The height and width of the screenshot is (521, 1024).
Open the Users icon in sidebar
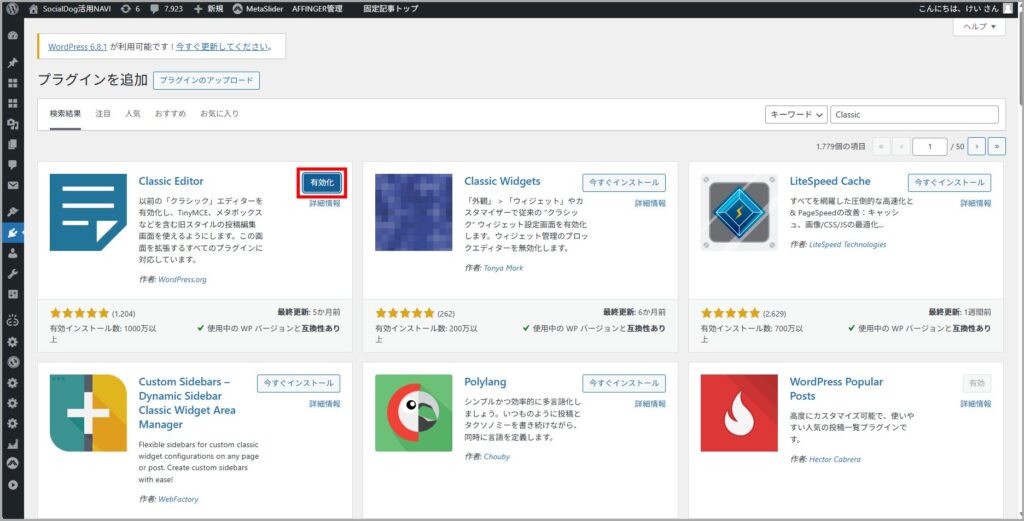(x=13, y=253)
